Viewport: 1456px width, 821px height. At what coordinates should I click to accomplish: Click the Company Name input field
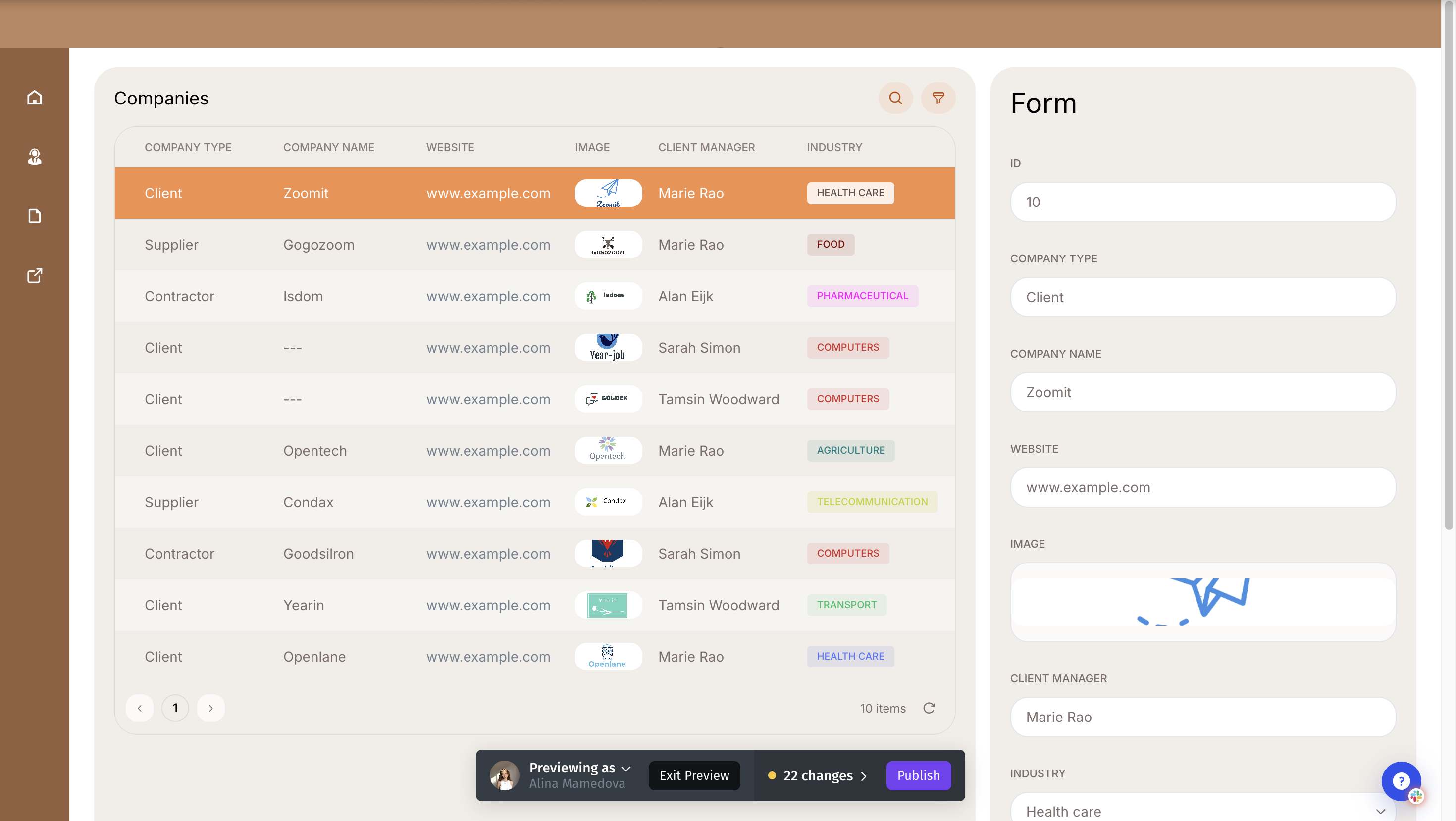click(x=1202, y=392)
